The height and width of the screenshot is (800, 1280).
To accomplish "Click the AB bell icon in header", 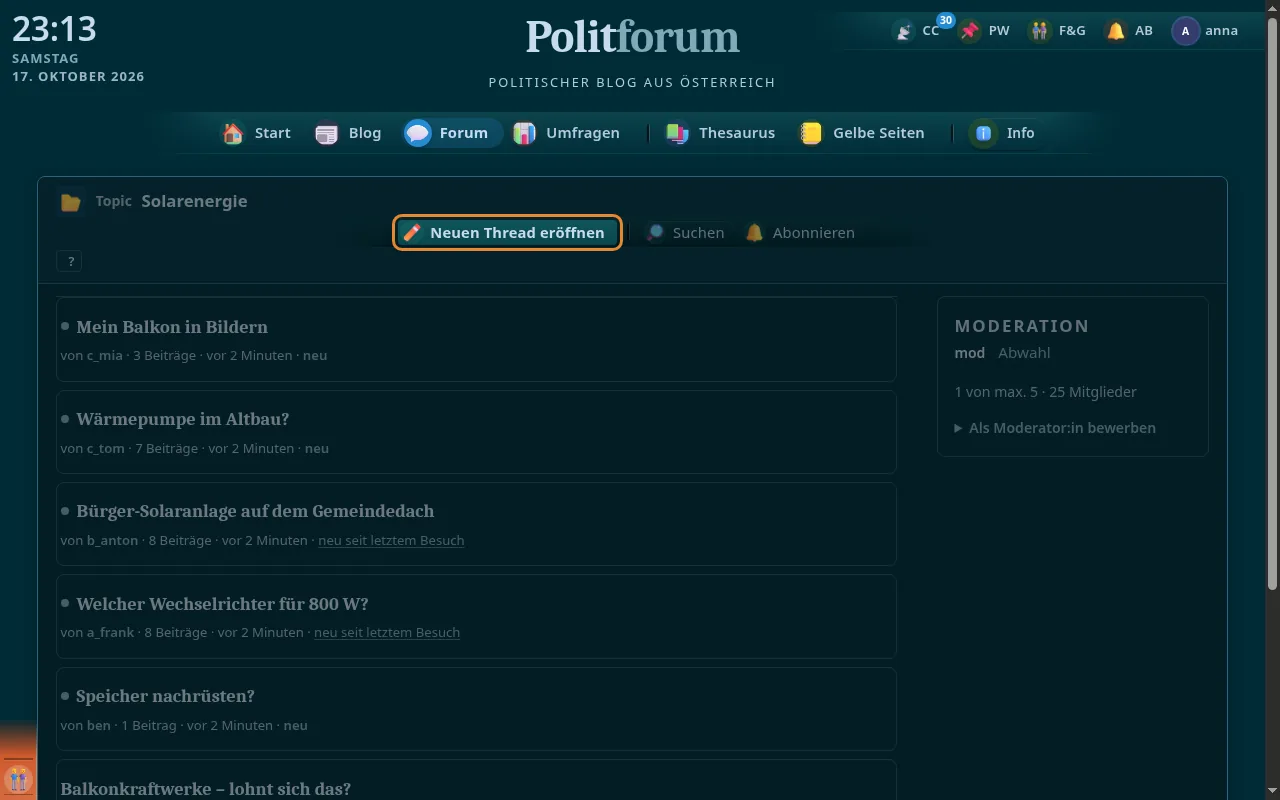I will pos(1116,31).
